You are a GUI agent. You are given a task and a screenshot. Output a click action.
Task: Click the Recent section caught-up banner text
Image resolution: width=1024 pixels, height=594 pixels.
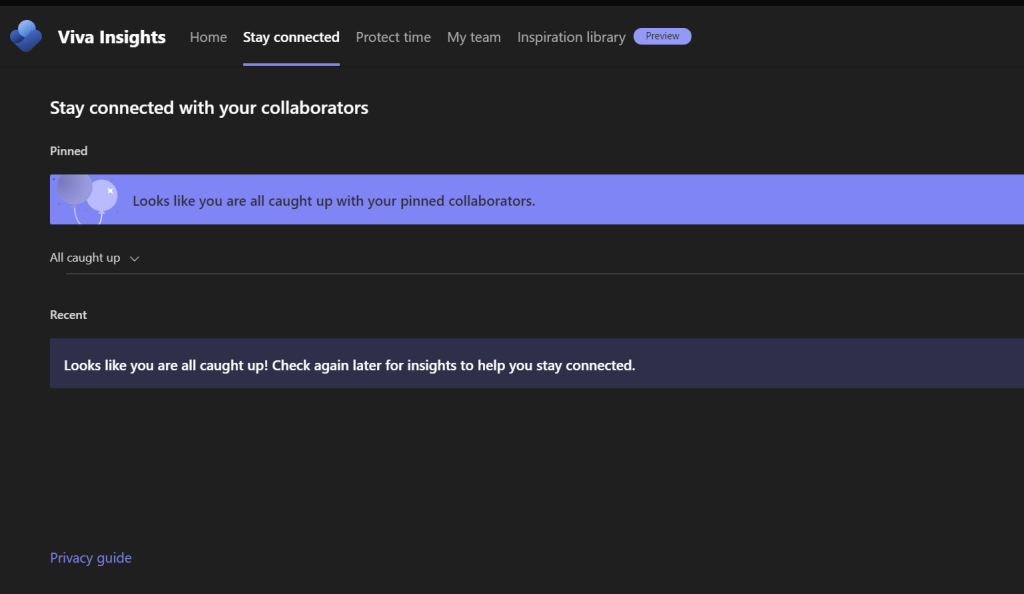pyautogui.click(x=349, y=365)
